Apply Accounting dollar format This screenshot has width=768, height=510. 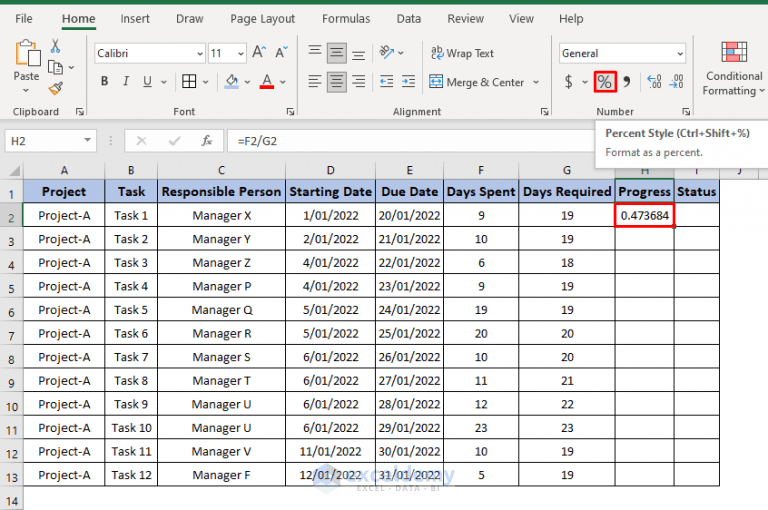[568, 81]
